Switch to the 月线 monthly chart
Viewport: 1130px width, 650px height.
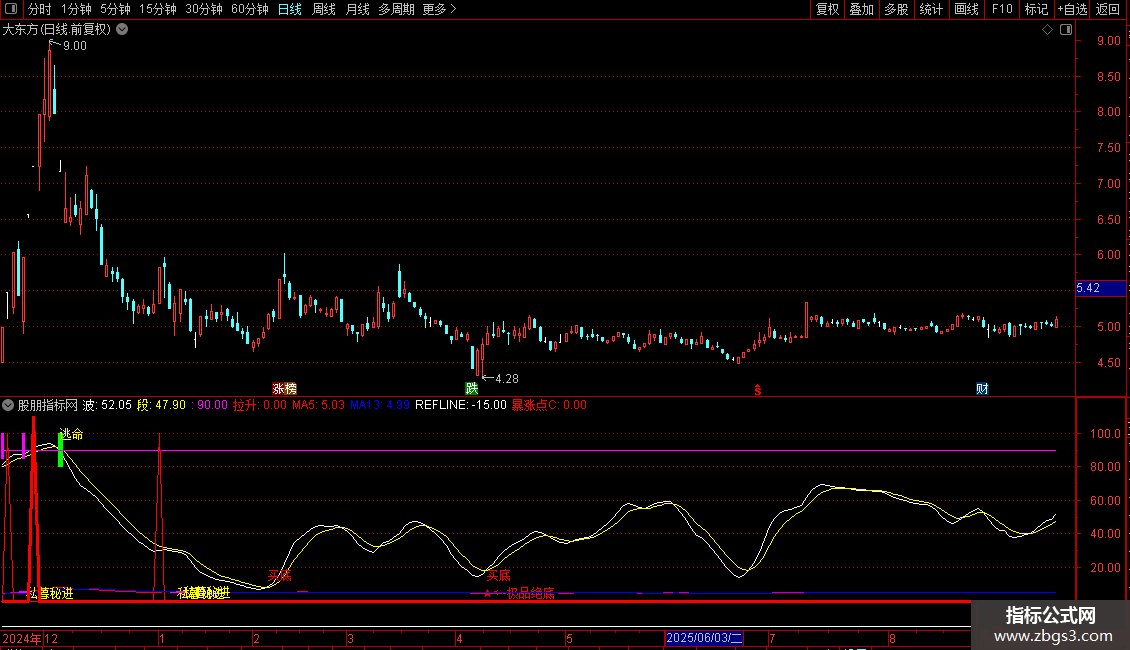click(357, 9)
